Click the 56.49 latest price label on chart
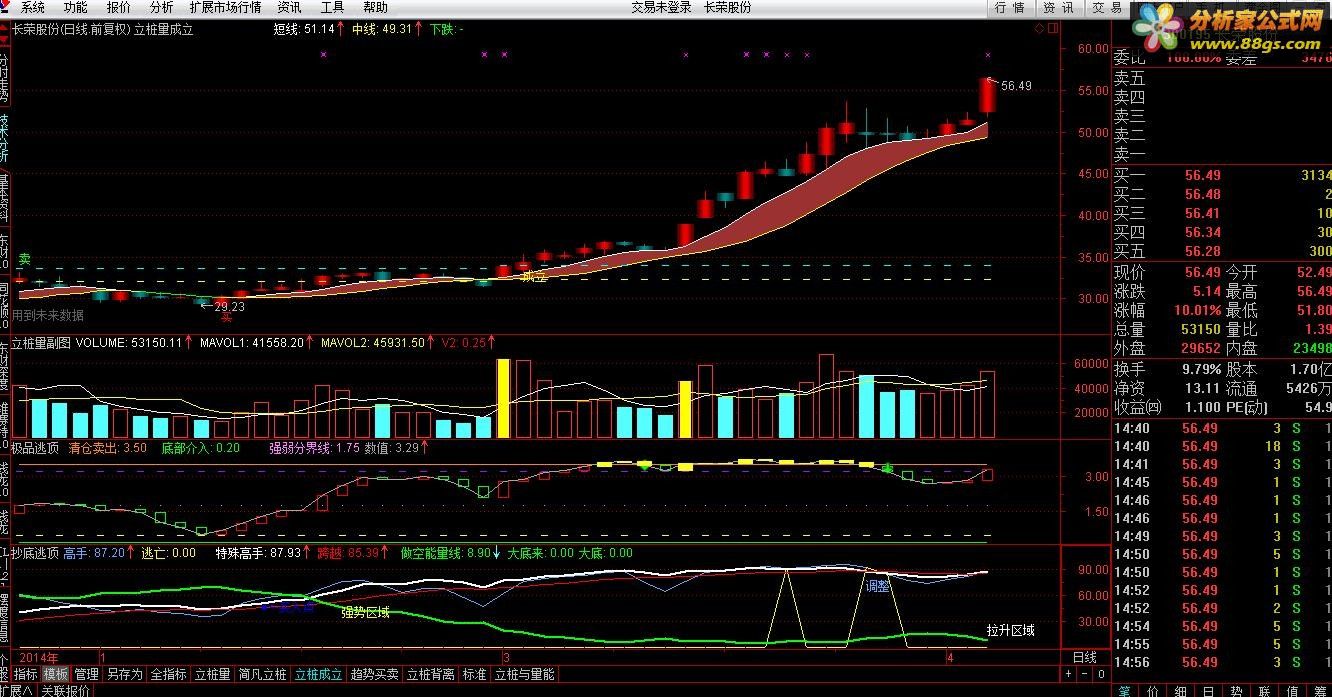This screenshot has height=697, width=1332. (1015, 86)
